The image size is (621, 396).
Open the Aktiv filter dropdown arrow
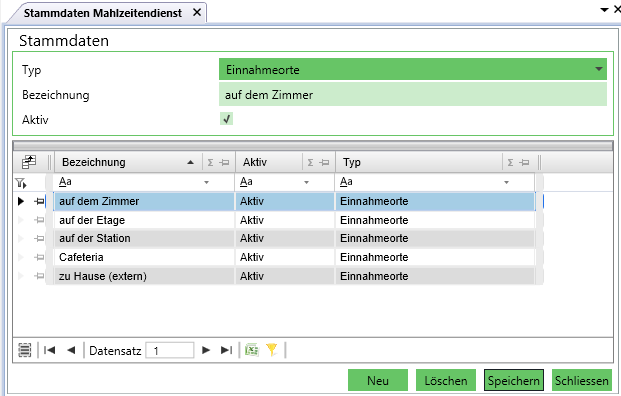tap(307, 183)
